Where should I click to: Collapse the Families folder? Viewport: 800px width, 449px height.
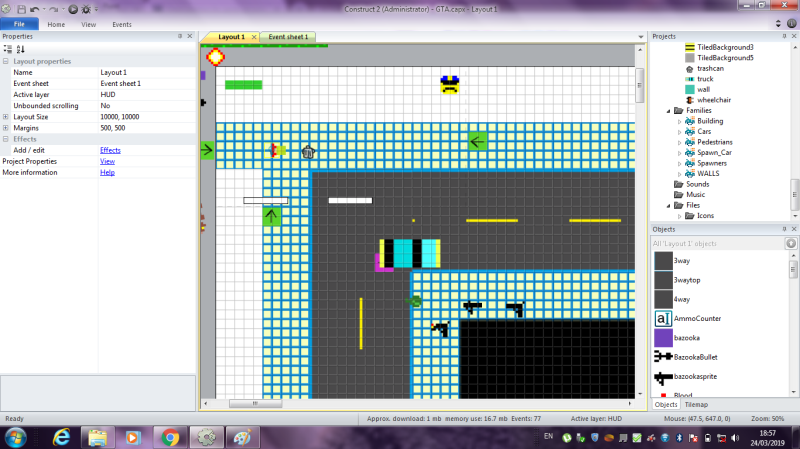[x=668, y=111]
